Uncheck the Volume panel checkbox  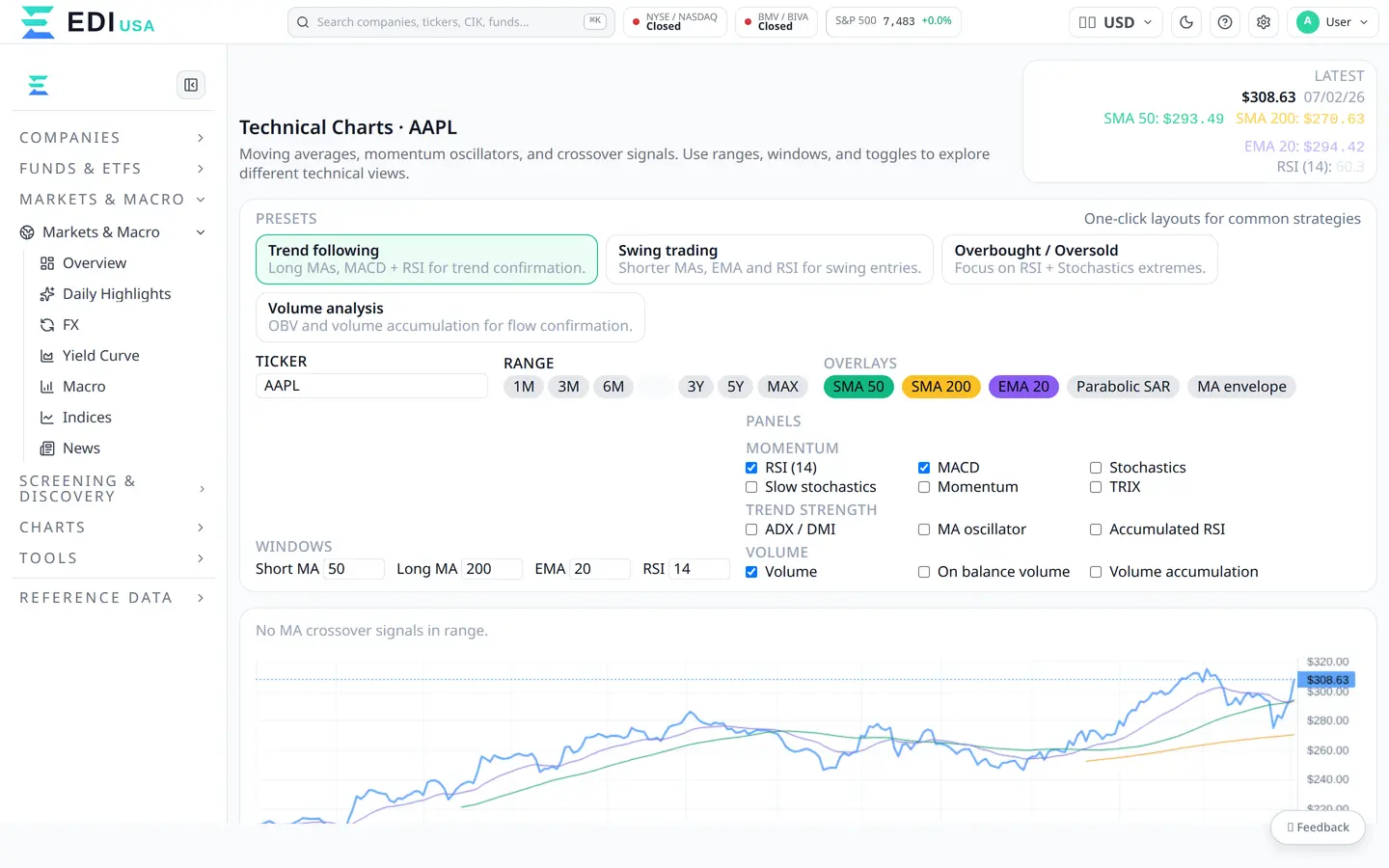(751, 572)
